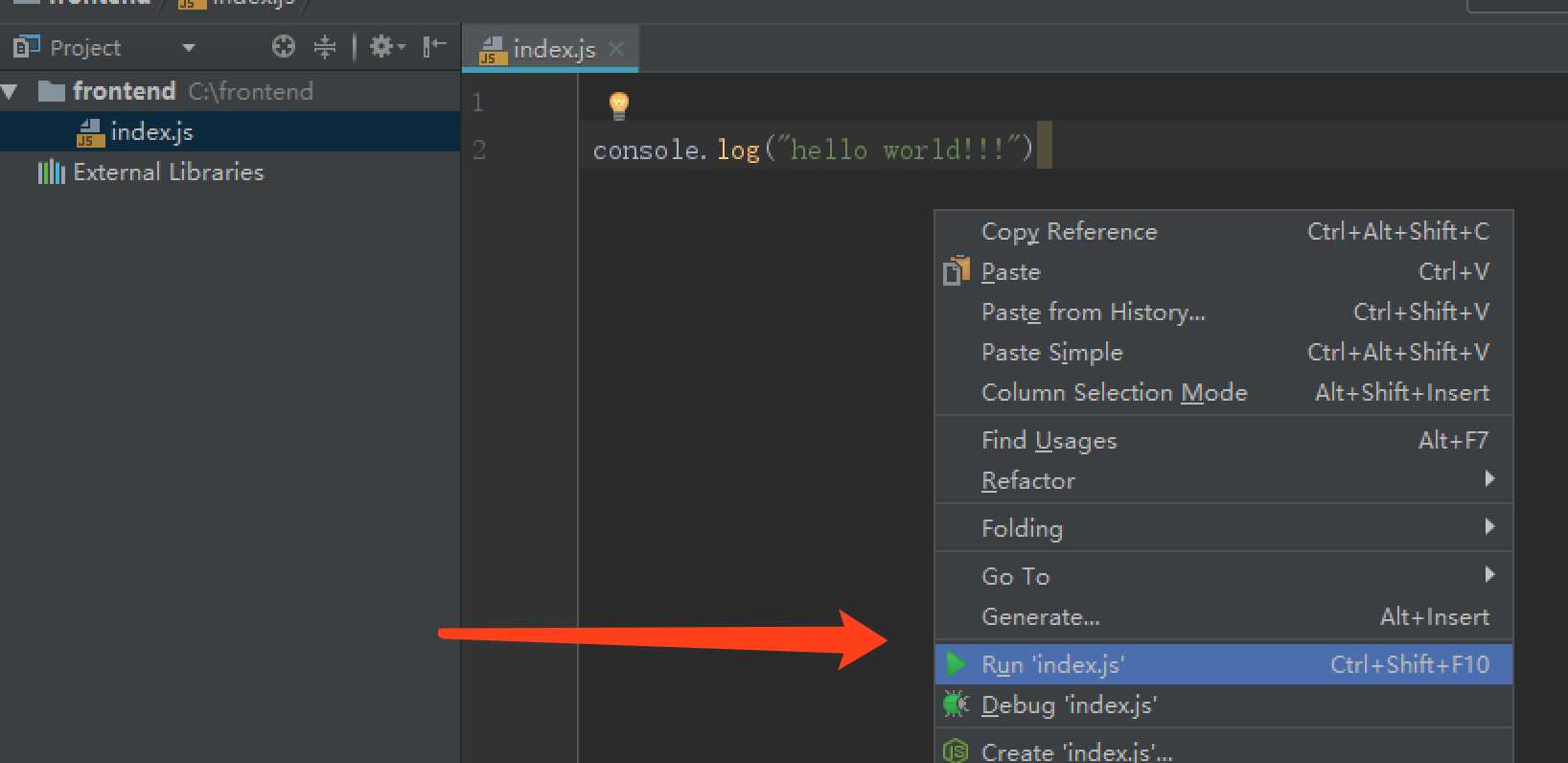
Task: Click the External Libraries icon
Action: tap(51, 173)
